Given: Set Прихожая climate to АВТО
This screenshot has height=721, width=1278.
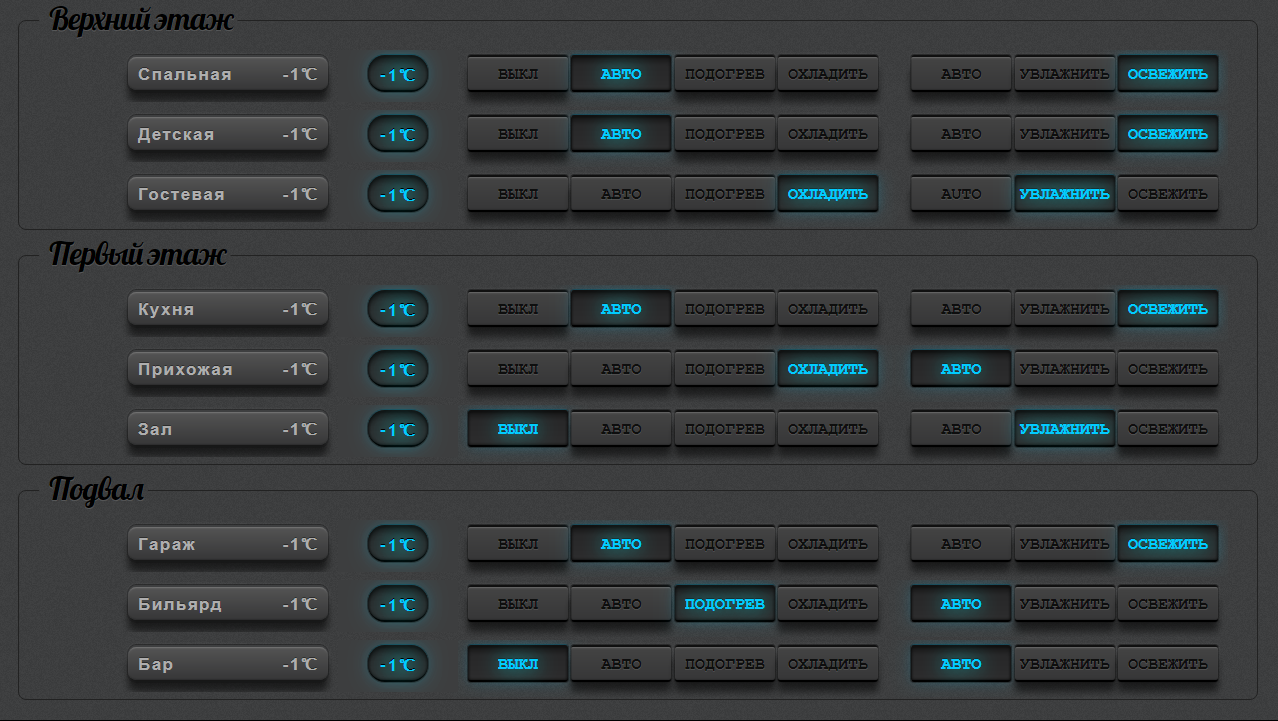Looking at the screenshot, I should 621,369.
